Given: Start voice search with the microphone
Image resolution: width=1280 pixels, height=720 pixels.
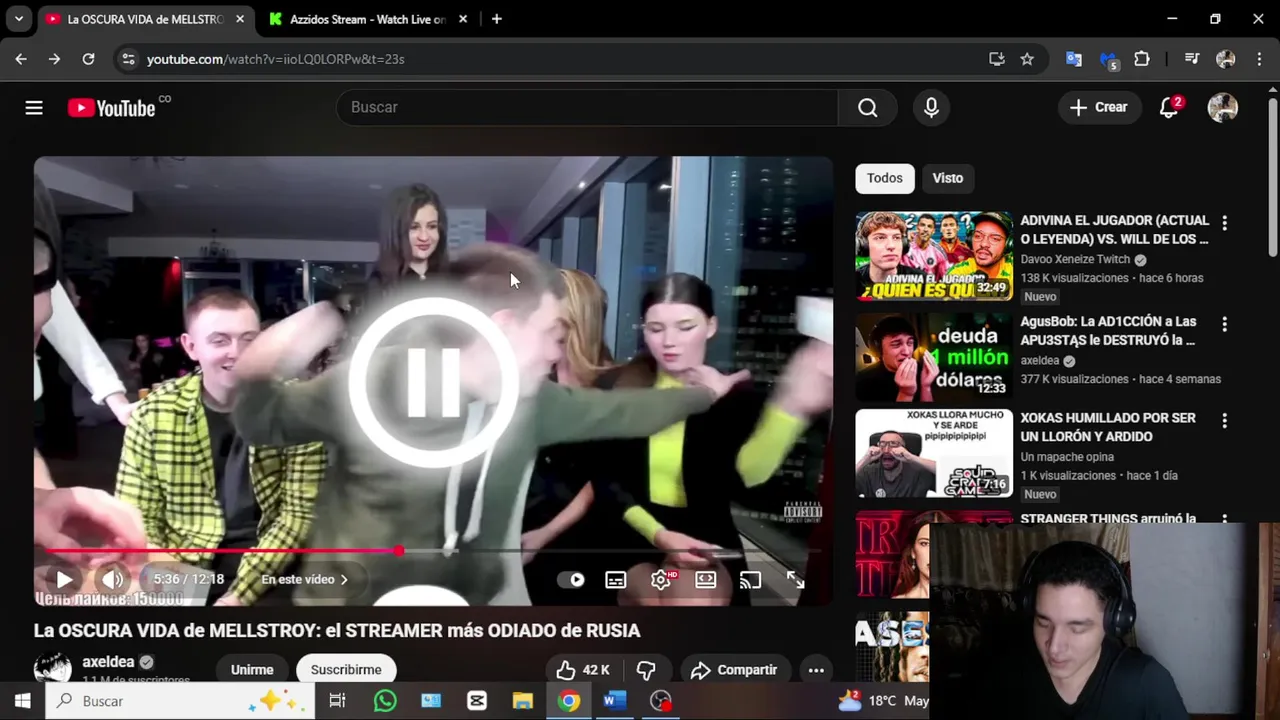Looking at the screenshot, I should pos(931,107).
